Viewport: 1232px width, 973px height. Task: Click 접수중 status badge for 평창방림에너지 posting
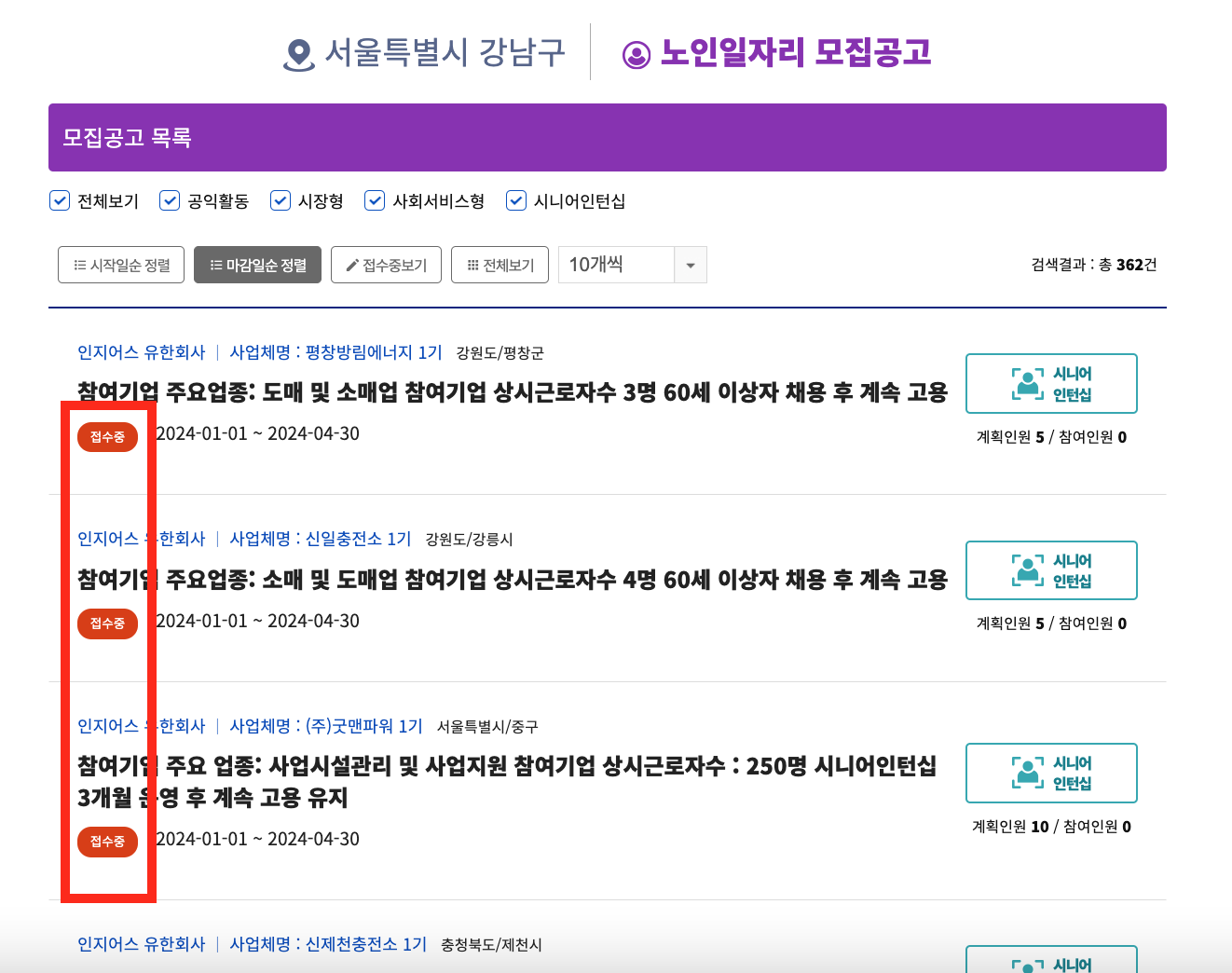click(107, 437)
